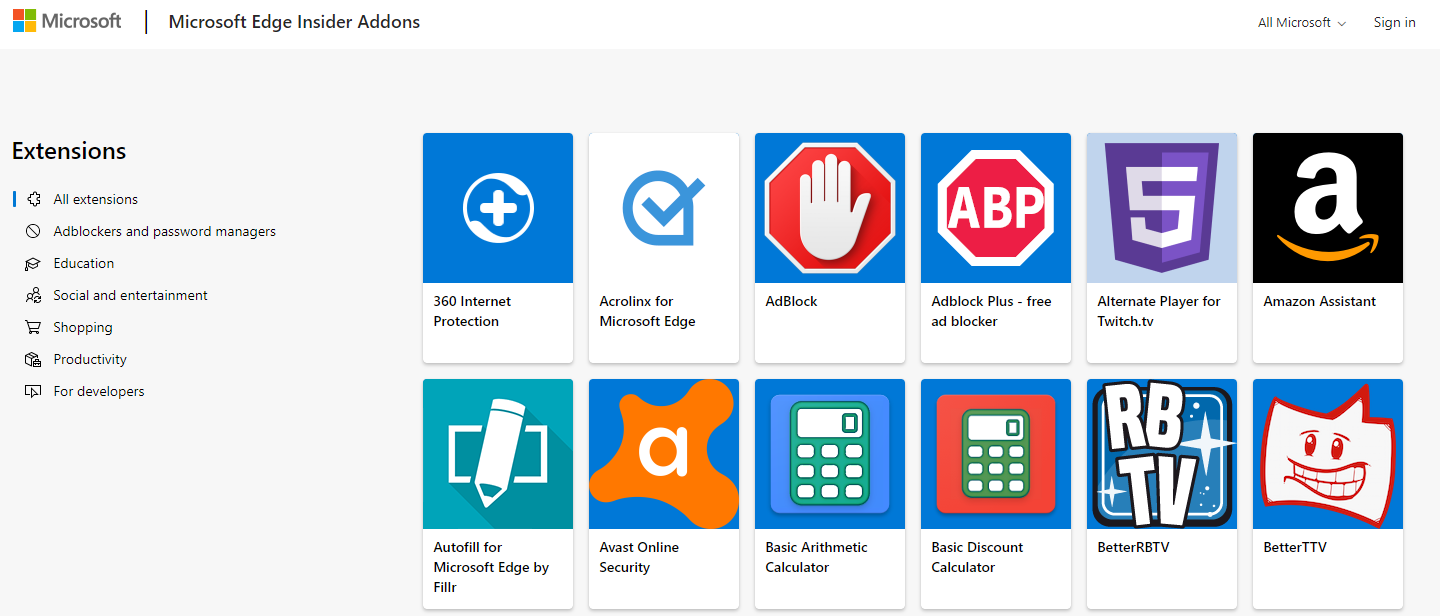Open the blue Basic Arithmetic Calculator icon
The image size is (1440, 616).
(x=830, y=454)
